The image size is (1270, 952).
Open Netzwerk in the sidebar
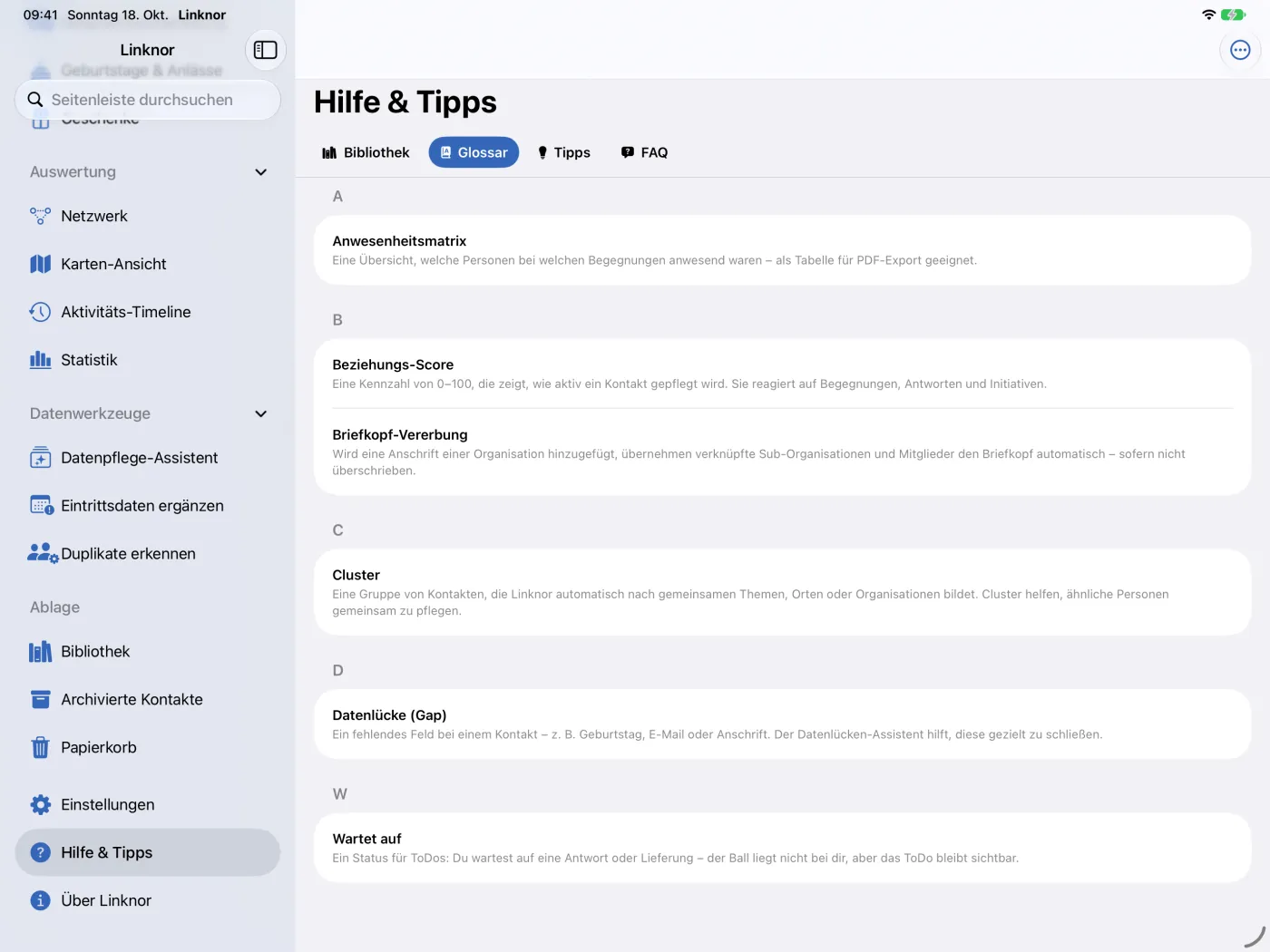point(148,216)
